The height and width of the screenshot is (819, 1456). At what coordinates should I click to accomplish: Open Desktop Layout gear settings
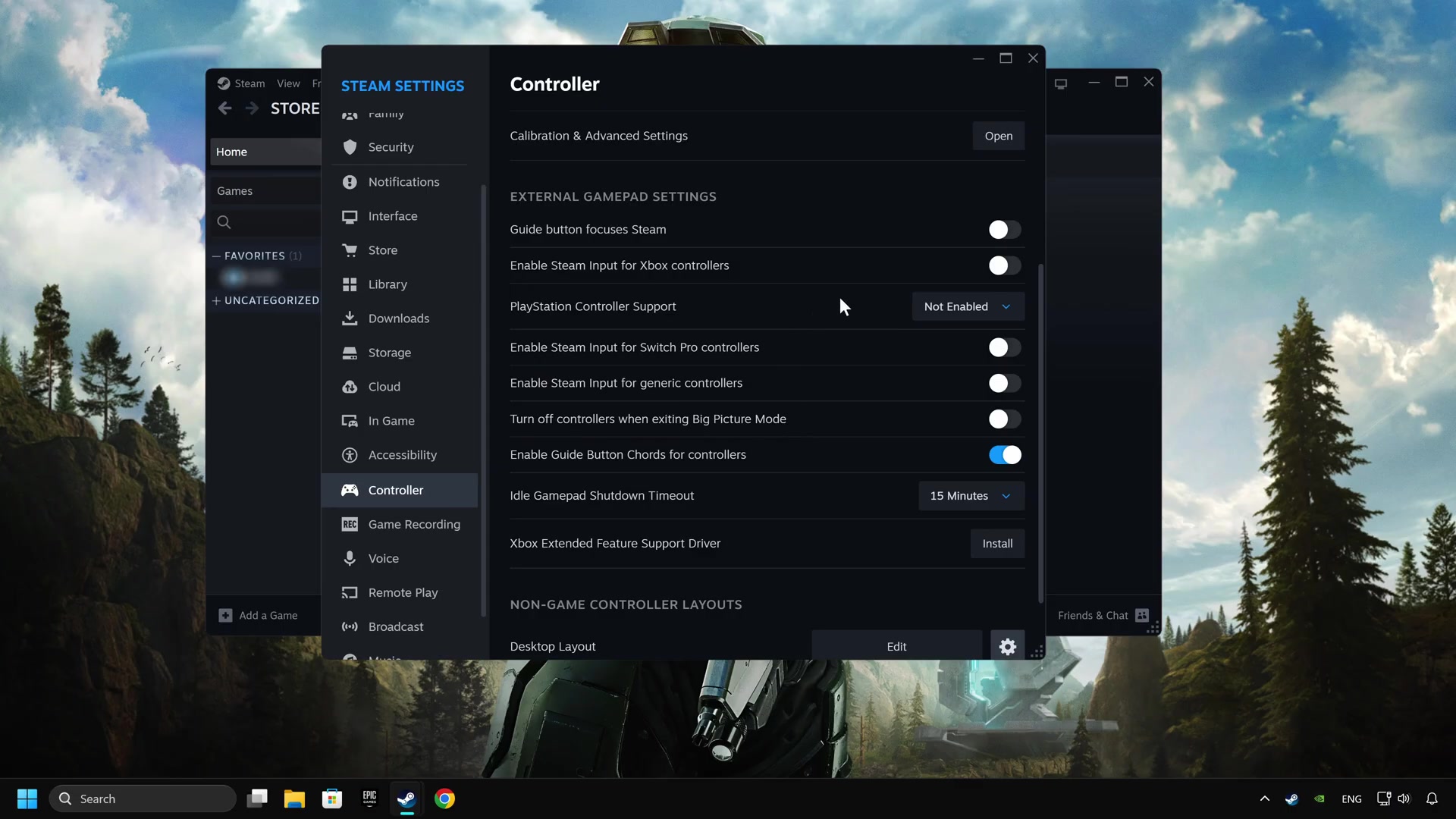click(1007, 646)
